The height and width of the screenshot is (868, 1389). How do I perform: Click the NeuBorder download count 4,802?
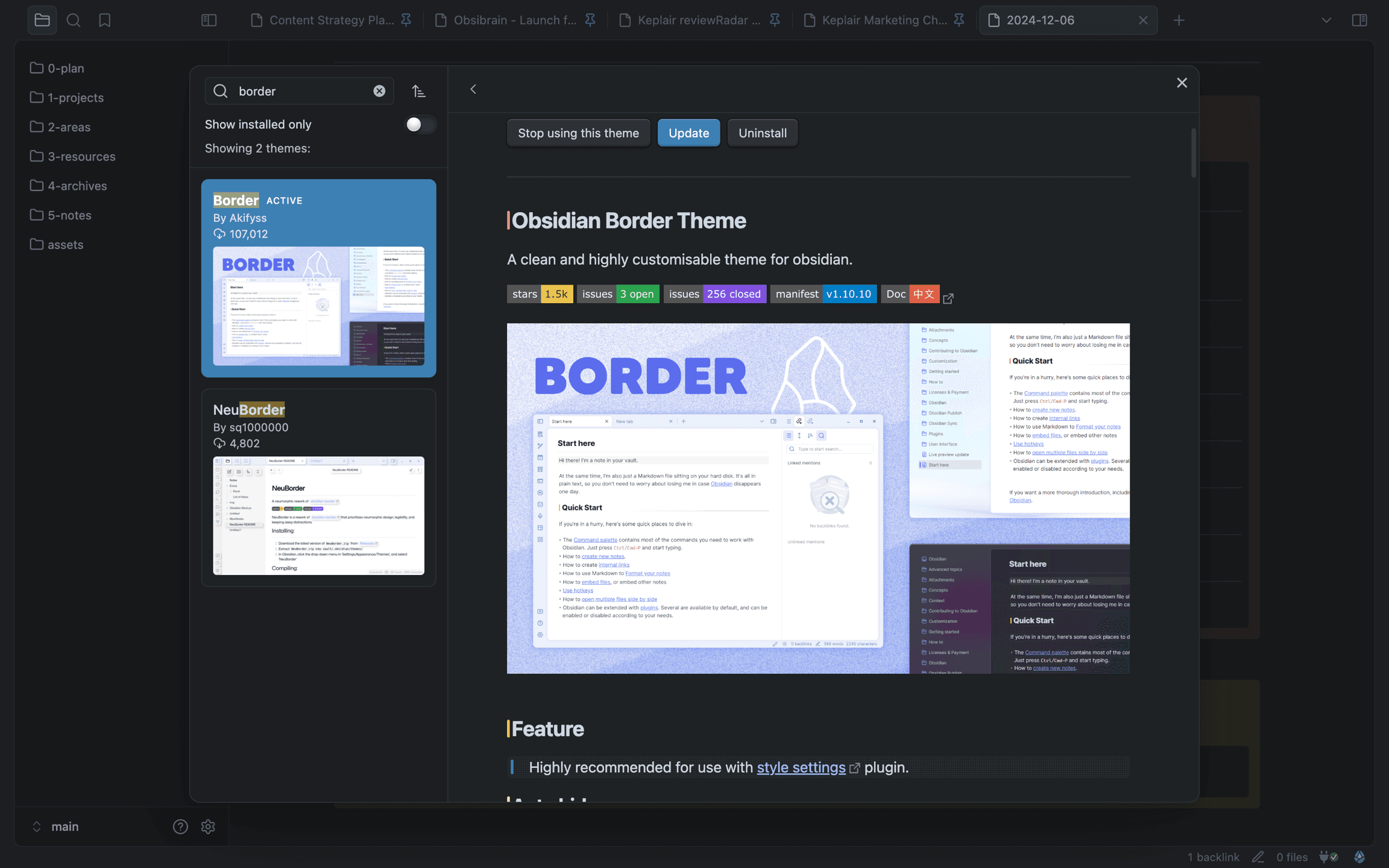coord(236,444)
